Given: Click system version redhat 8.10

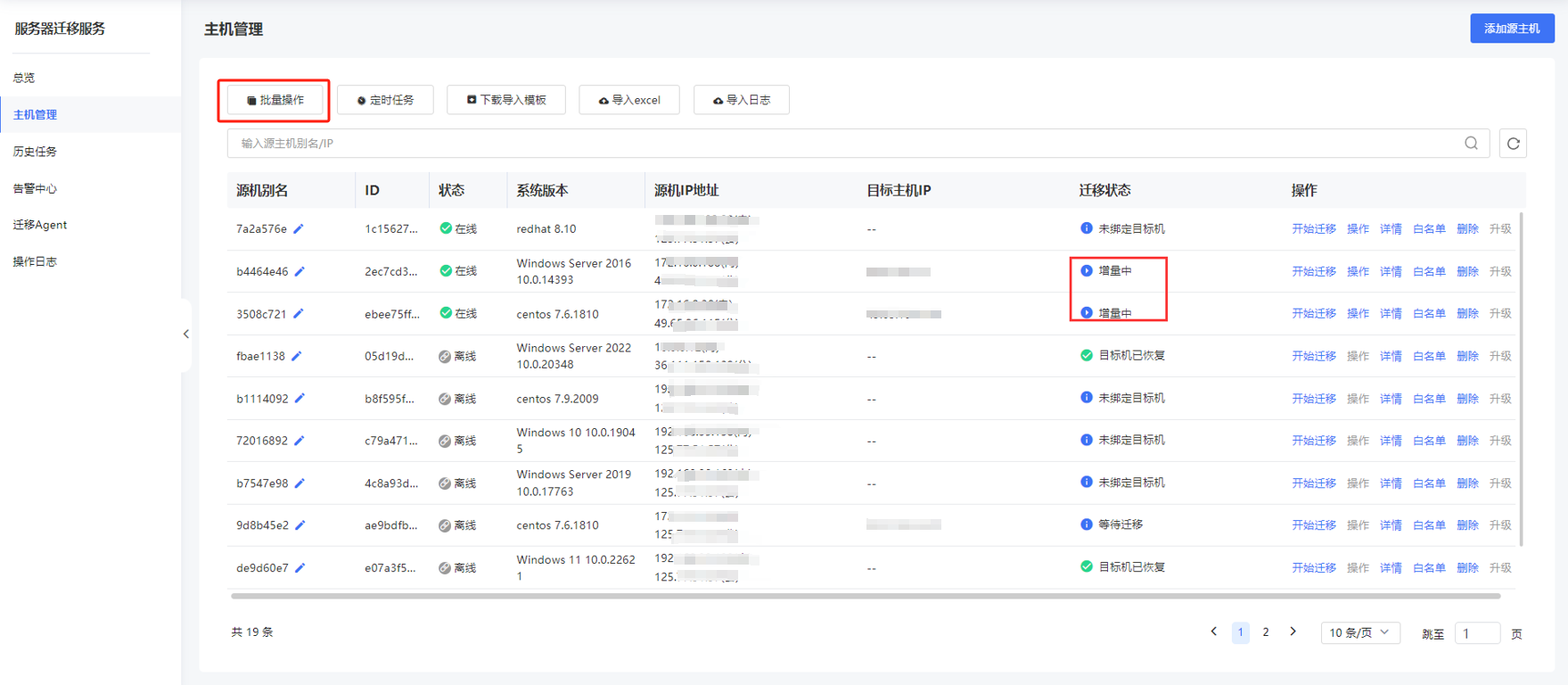Looking at the screenshot, I should (x=546, y=229).
